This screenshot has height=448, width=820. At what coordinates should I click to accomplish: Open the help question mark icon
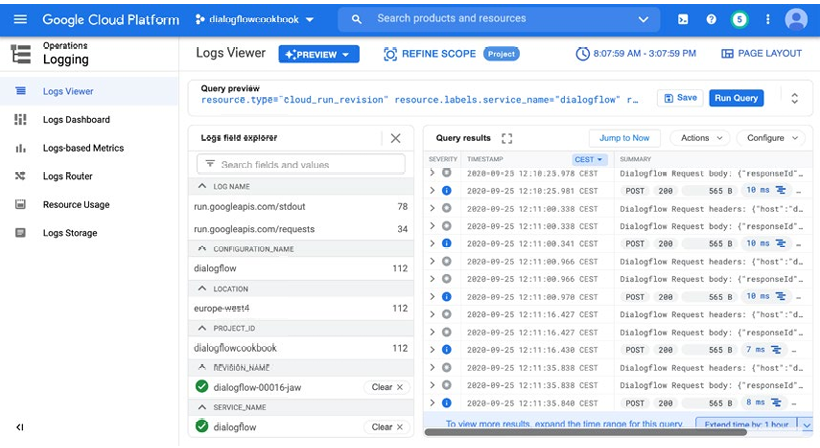point(711,19)
